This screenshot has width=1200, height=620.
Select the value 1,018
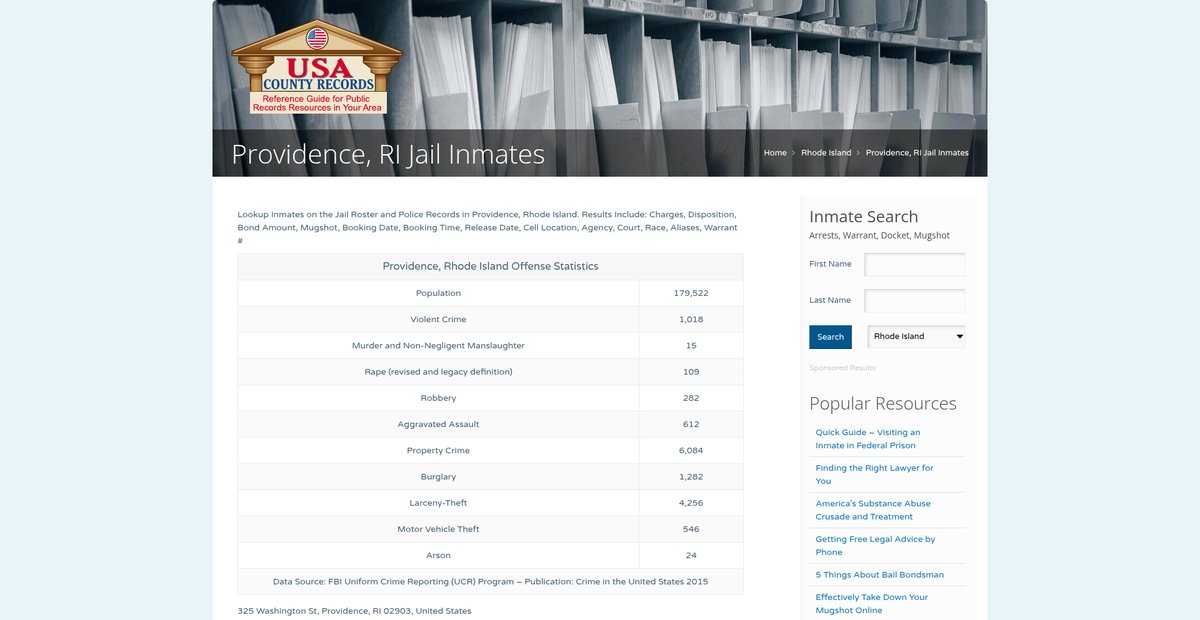[x=691, y=319]
